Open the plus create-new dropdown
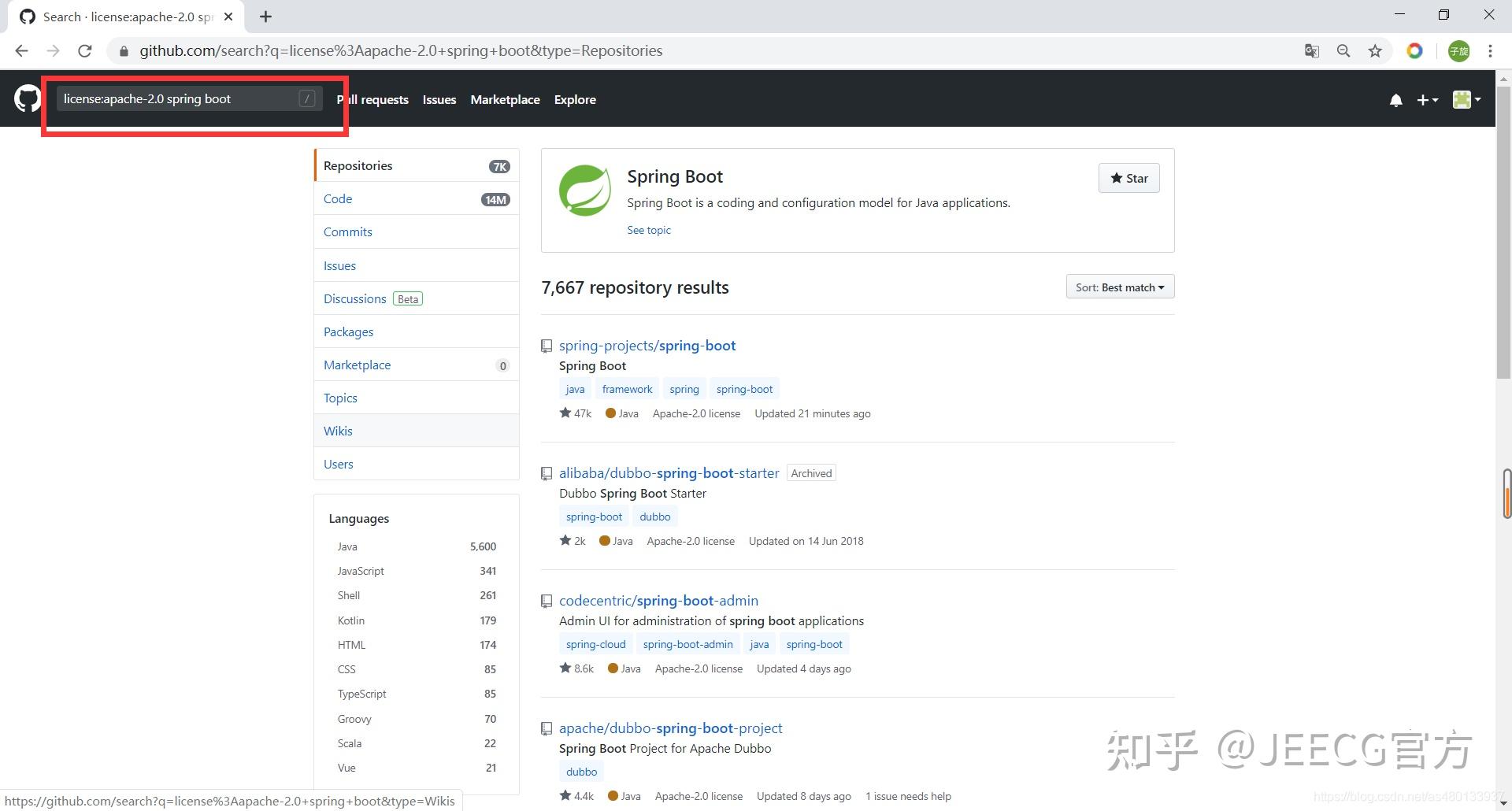The image size is (1512, 811). [1427, 100]
